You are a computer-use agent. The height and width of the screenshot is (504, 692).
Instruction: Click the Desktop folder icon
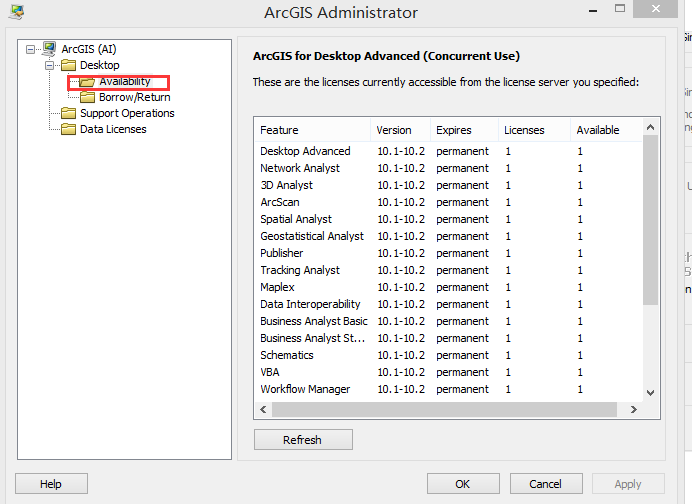[x=68, y=65]
